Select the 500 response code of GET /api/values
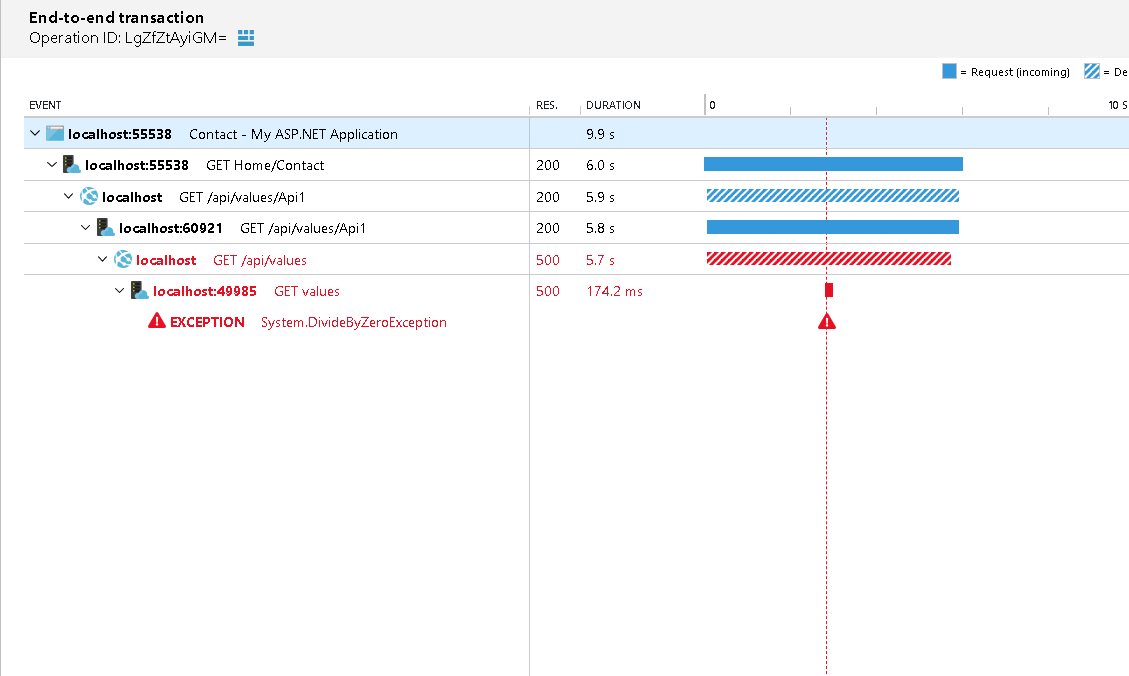 coord(548,259)
